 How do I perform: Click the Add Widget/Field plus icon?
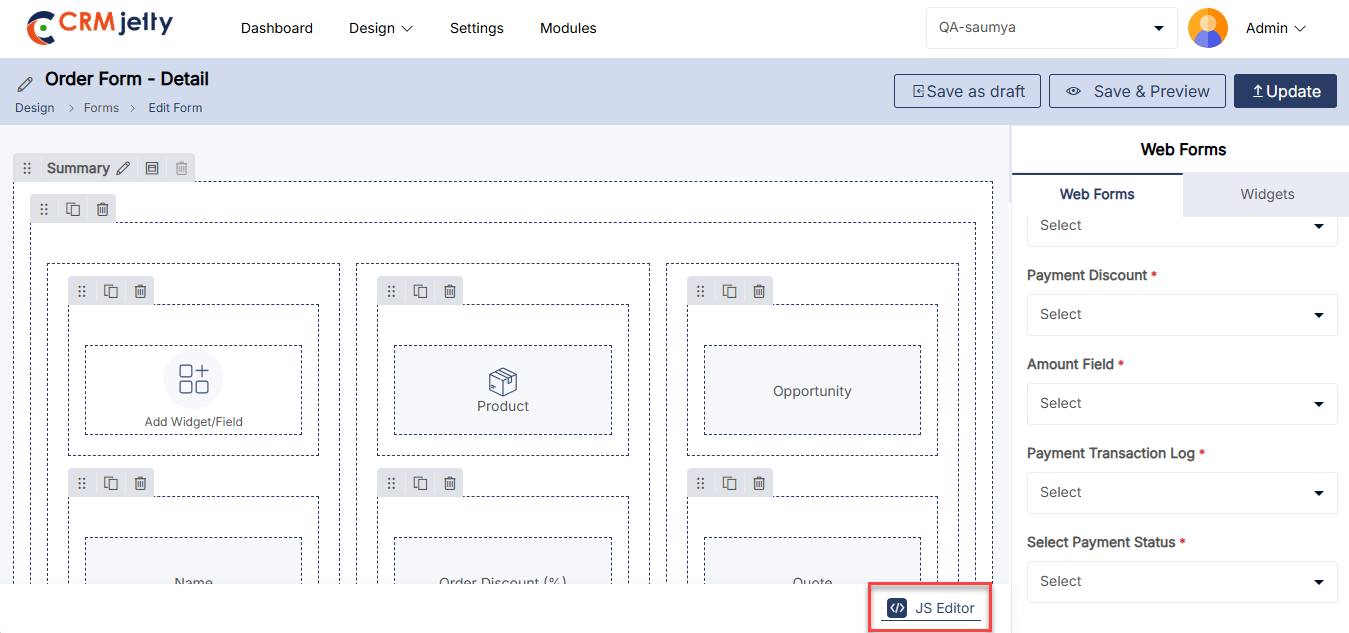tap(193, 379)
